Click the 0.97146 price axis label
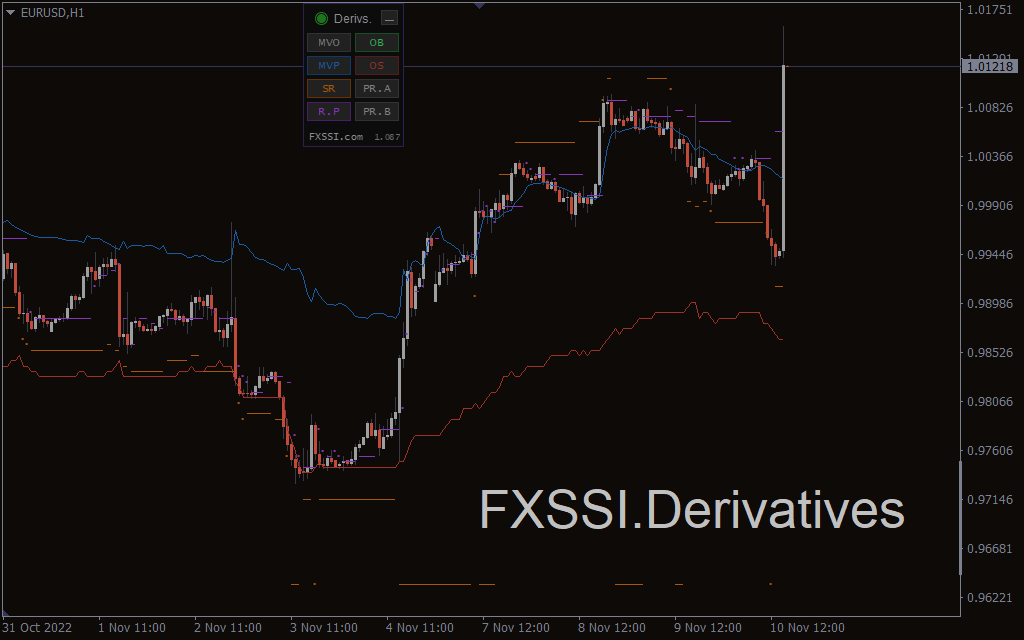The image size is (1024, 640). (x=990, y=499)
